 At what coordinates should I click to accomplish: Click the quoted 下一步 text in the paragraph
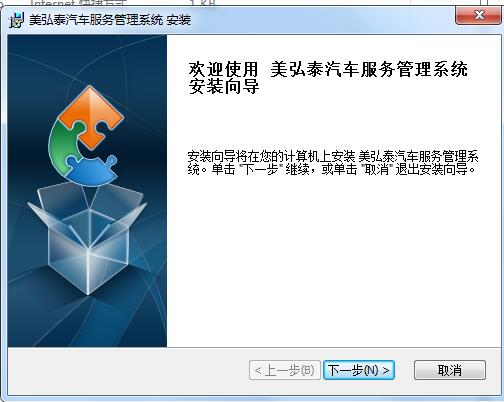pos(260,169)
